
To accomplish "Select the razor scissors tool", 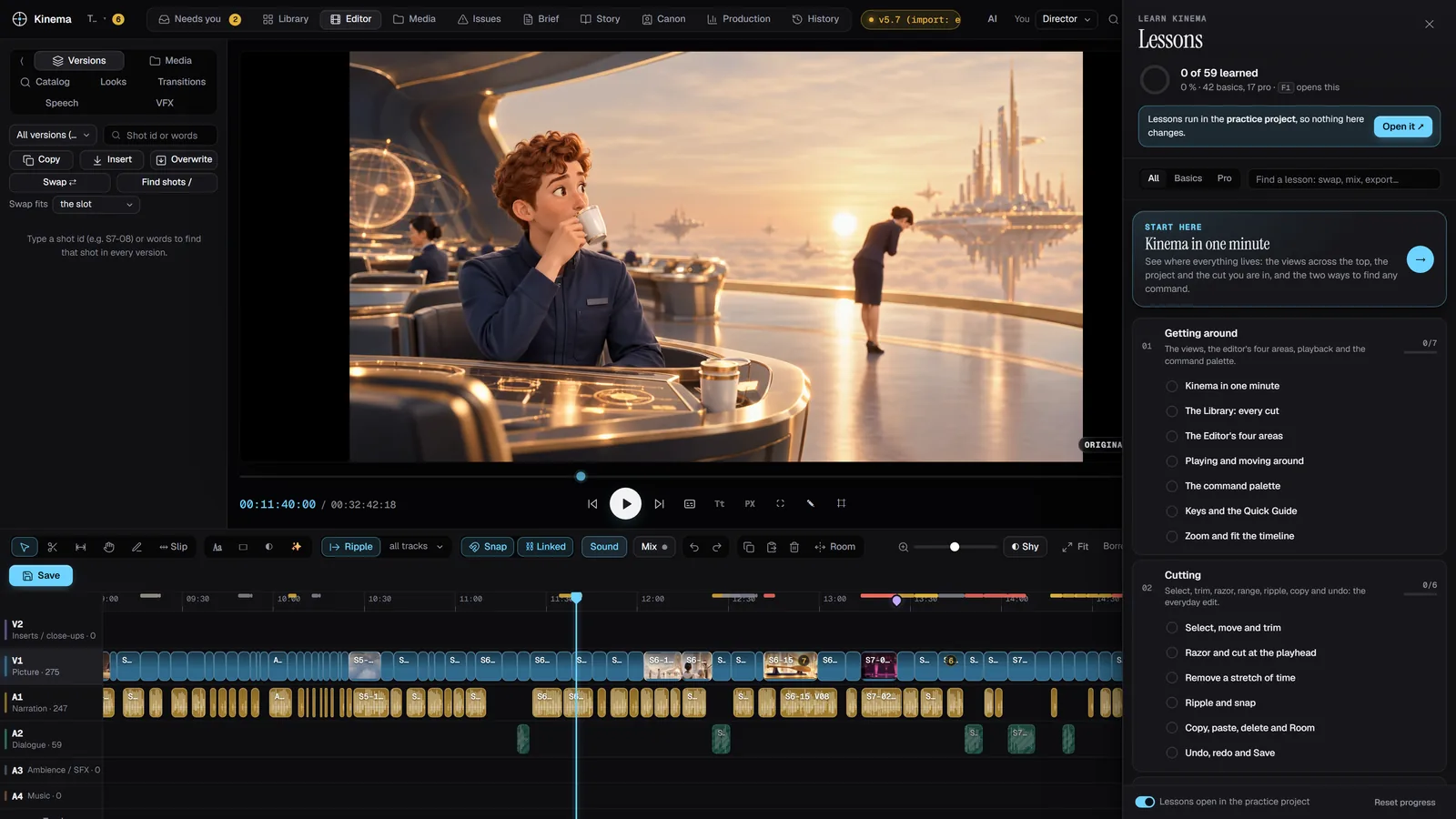I will [53, 547].
